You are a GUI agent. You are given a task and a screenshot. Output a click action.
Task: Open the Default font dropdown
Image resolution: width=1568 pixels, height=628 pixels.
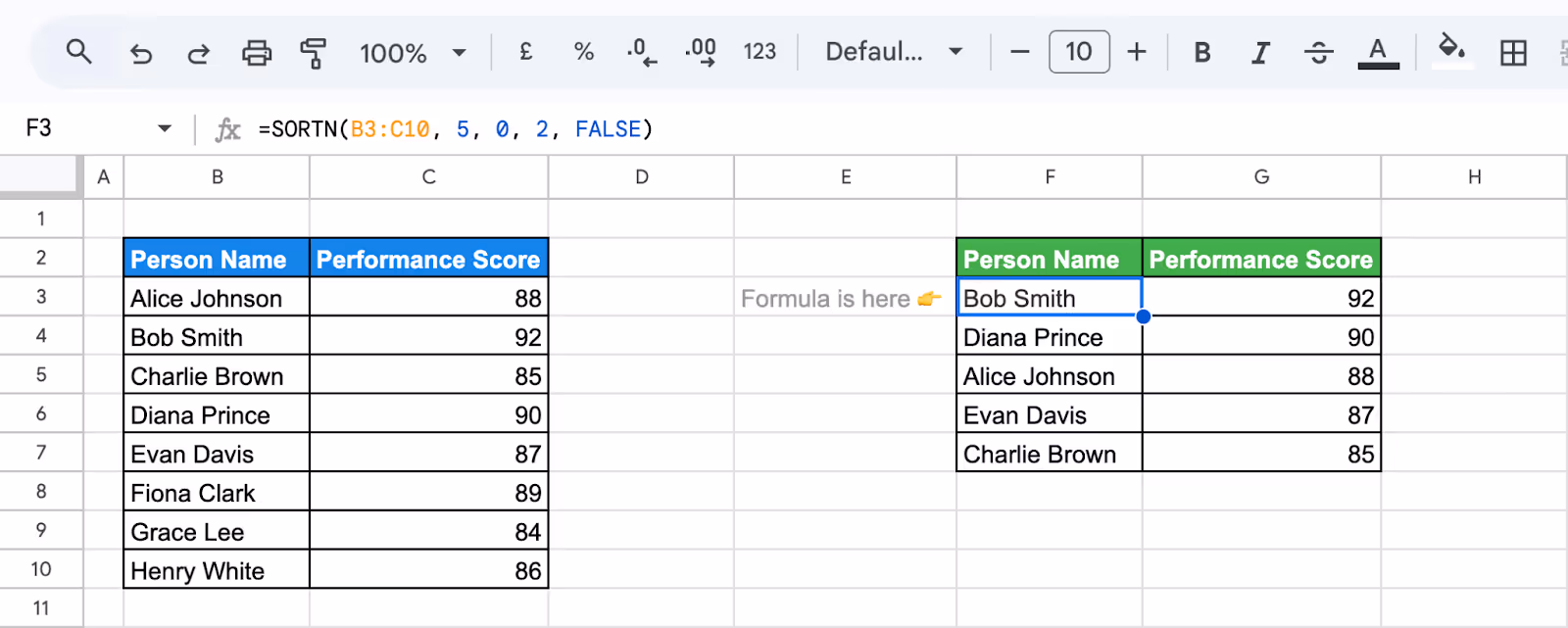pos(894,52)
